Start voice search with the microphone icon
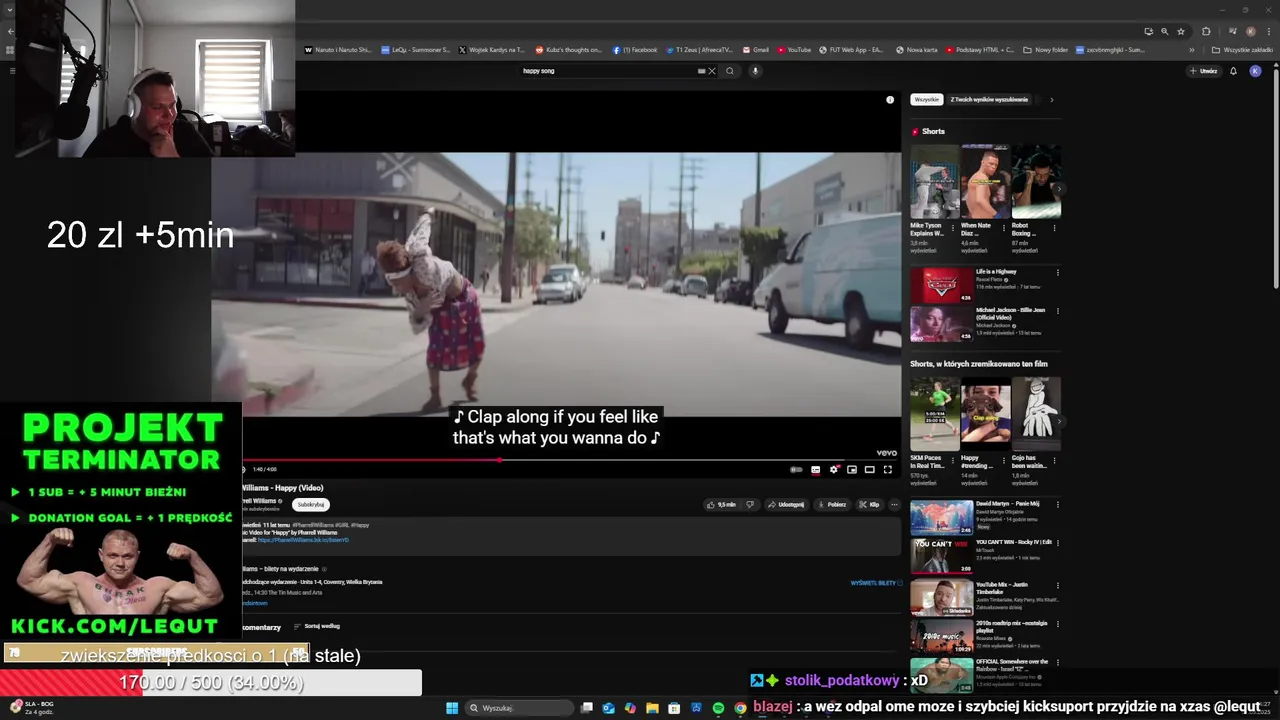This screenshot has height=720, width=1280. click(755, 71)
